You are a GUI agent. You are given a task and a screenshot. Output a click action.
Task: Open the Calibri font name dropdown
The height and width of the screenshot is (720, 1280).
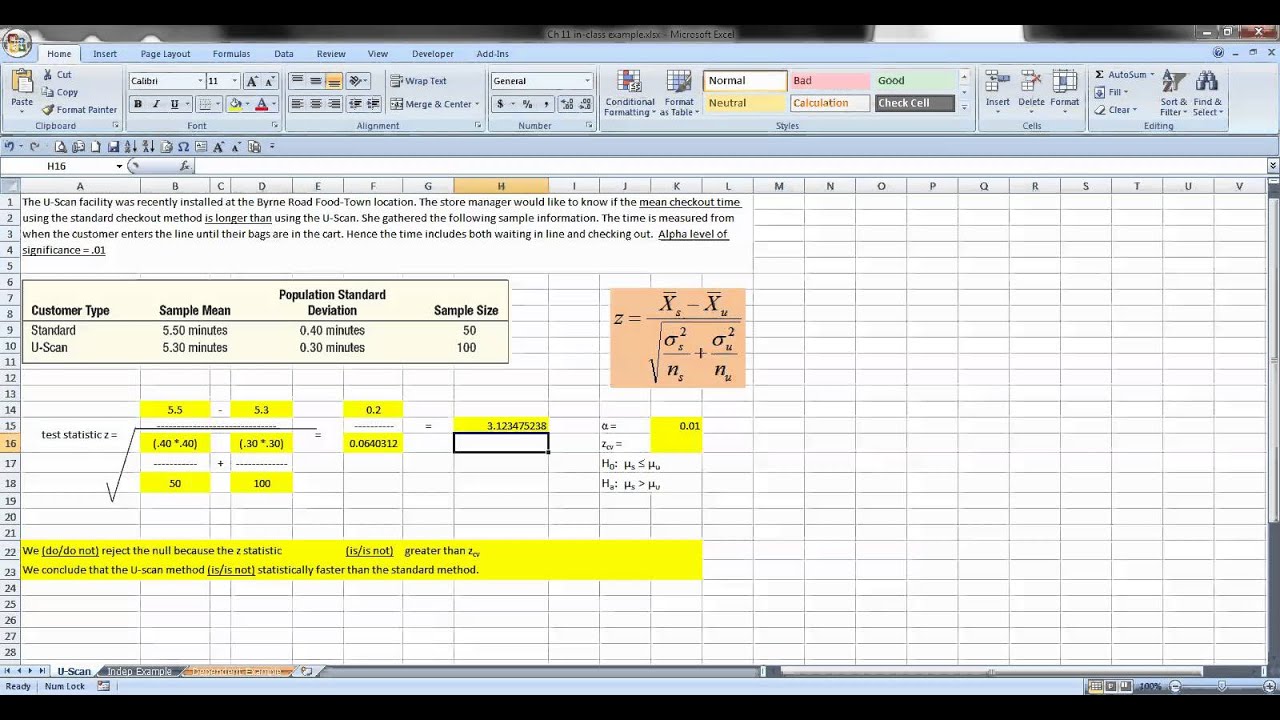click(200, 81)
